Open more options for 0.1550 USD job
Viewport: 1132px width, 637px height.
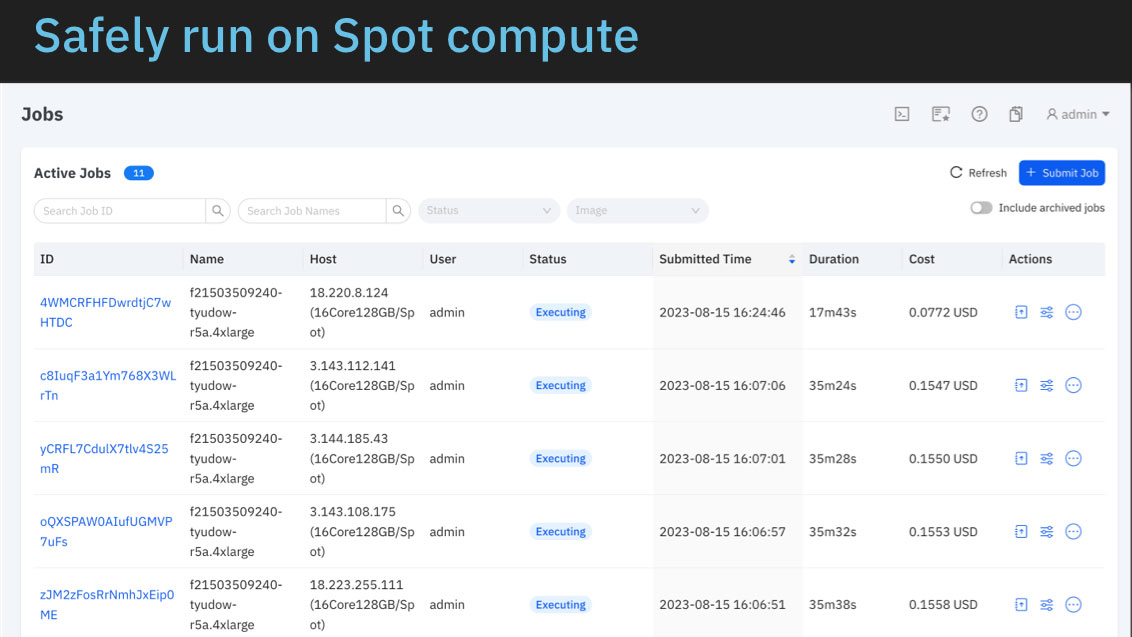(1074, 458)
